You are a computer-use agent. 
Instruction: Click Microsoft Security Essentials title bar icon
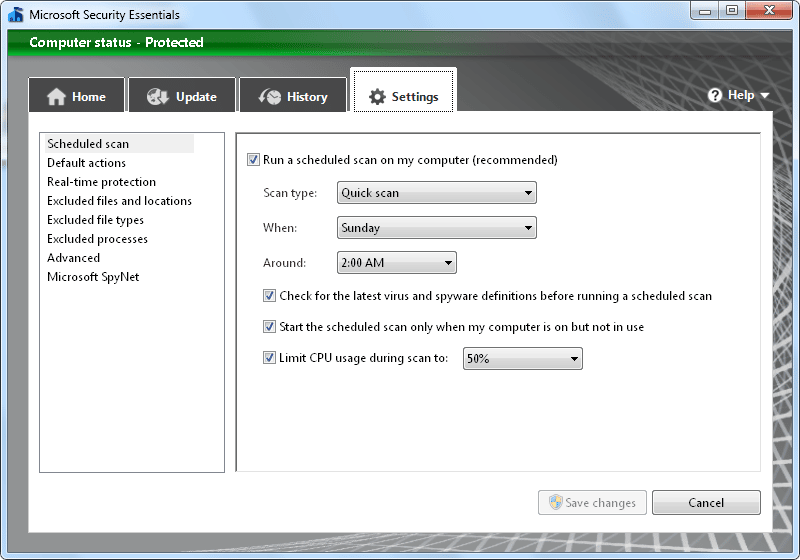click(x=15, y=15)
